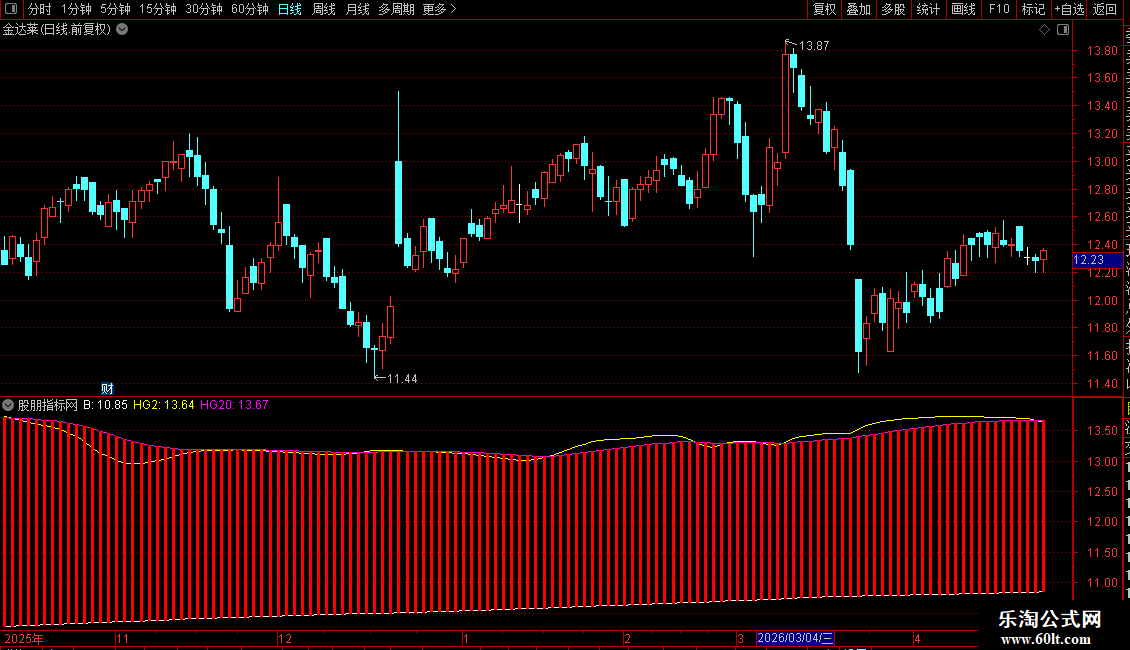The height and width of the screenshot is (650, 1130).
Task: Open the 复权 adjustment menu
Action: [x=824, y=9]
